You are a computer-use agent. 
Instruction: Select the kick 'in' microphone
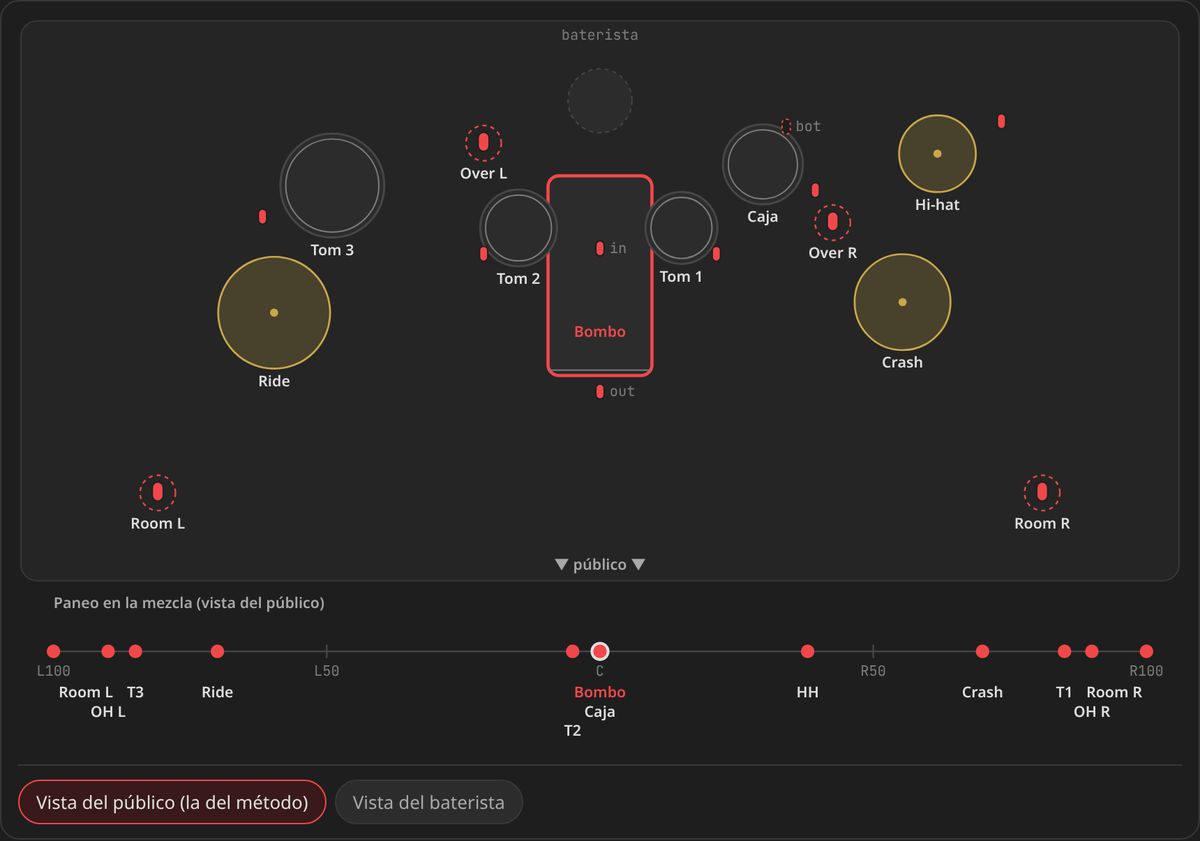[x=600, y=248]
